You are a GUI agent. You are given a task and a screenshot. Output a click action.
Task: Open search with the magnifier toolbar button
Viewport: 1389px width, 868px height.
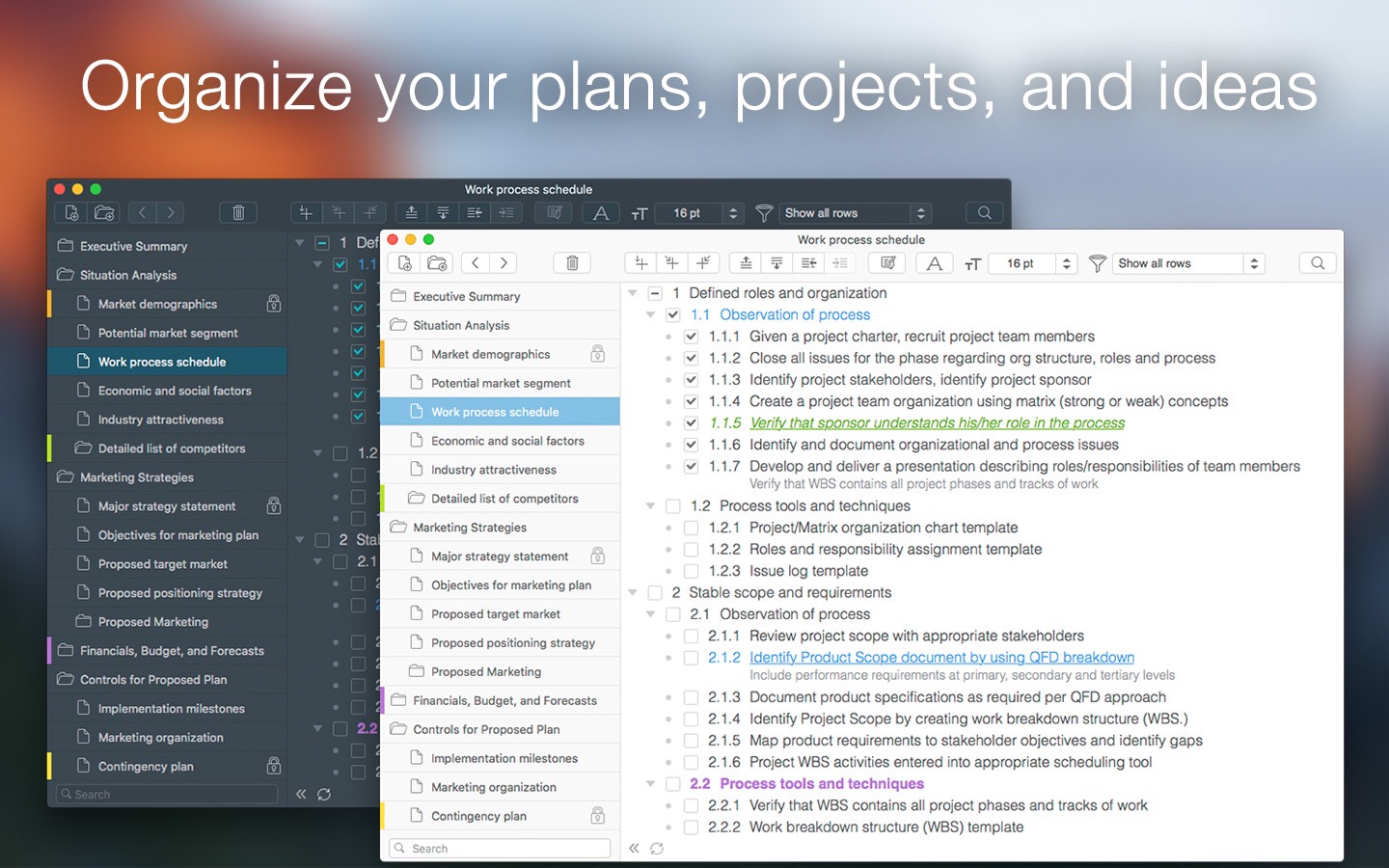pyautogui.click(x=1318, y=263)
